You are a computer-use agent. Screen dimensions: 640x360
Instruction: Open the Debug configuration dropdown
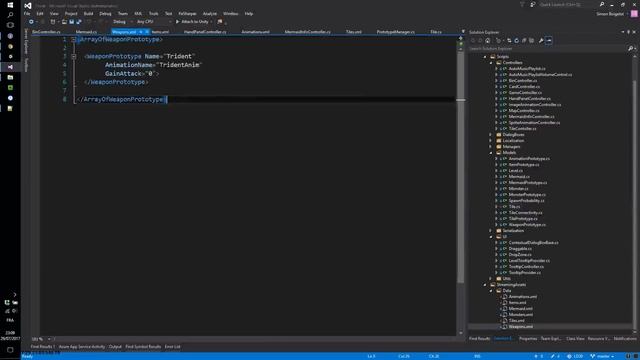coord(122,22)
